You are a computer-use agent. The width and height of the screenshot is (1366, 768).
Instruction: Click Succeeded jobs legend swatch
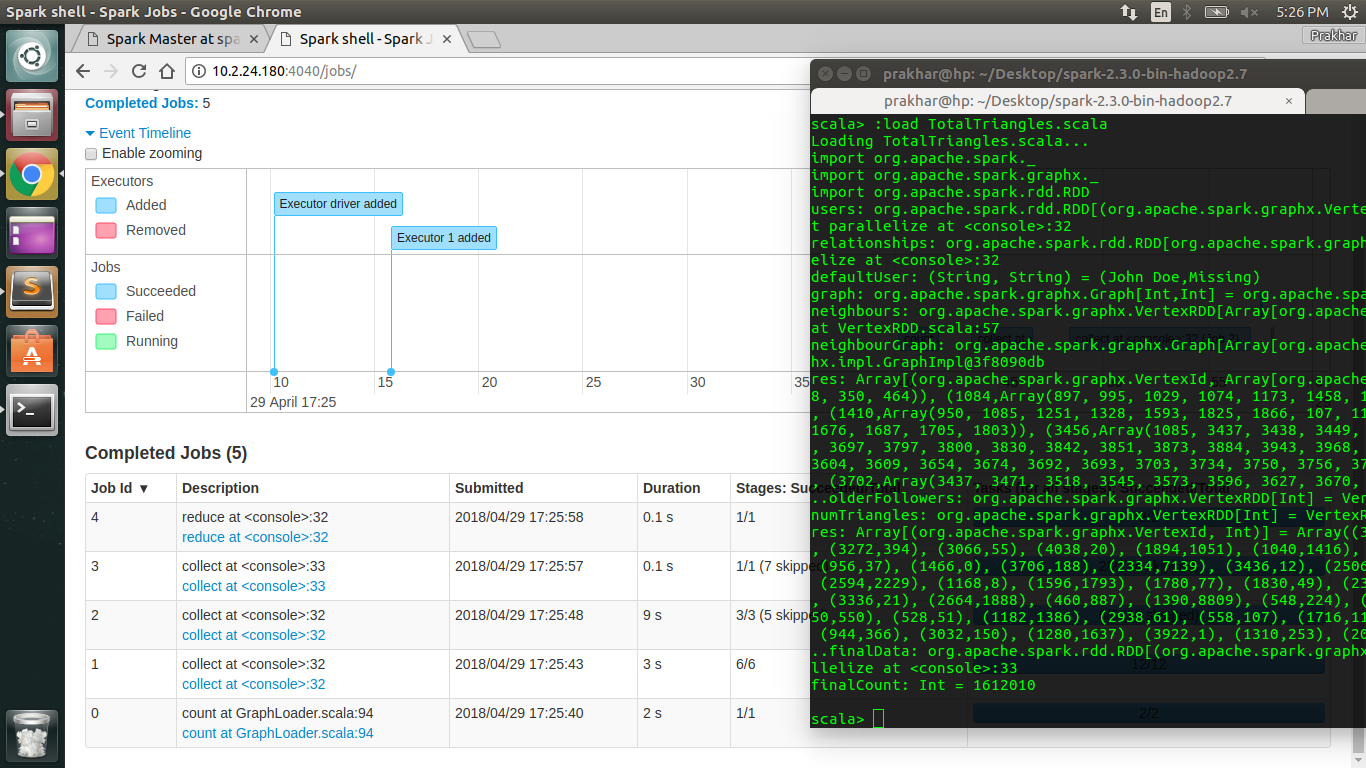click(106, 291)
